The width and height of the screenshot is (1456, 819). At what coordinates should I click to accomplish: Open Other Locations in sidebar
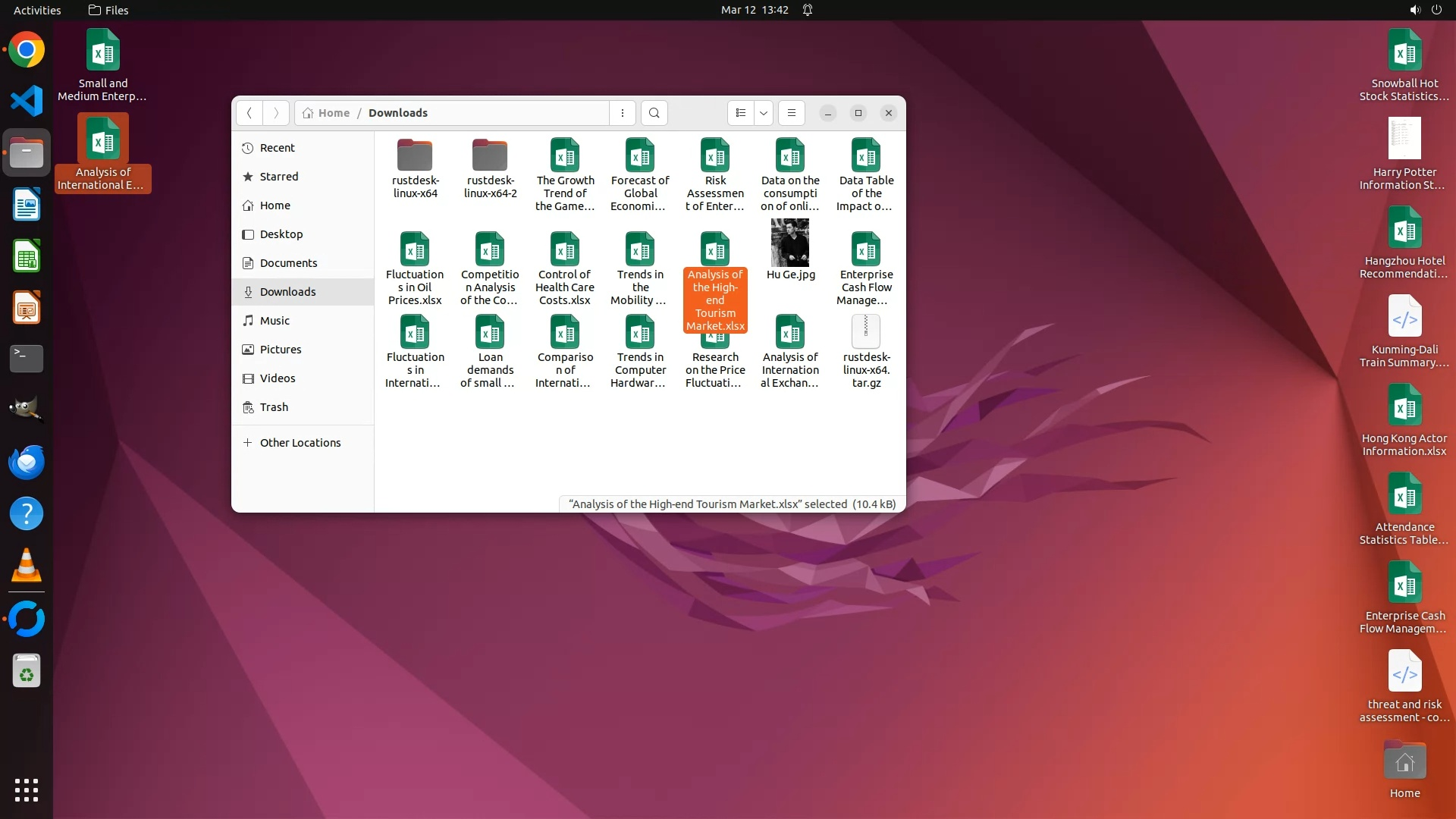tap(300, 443)
